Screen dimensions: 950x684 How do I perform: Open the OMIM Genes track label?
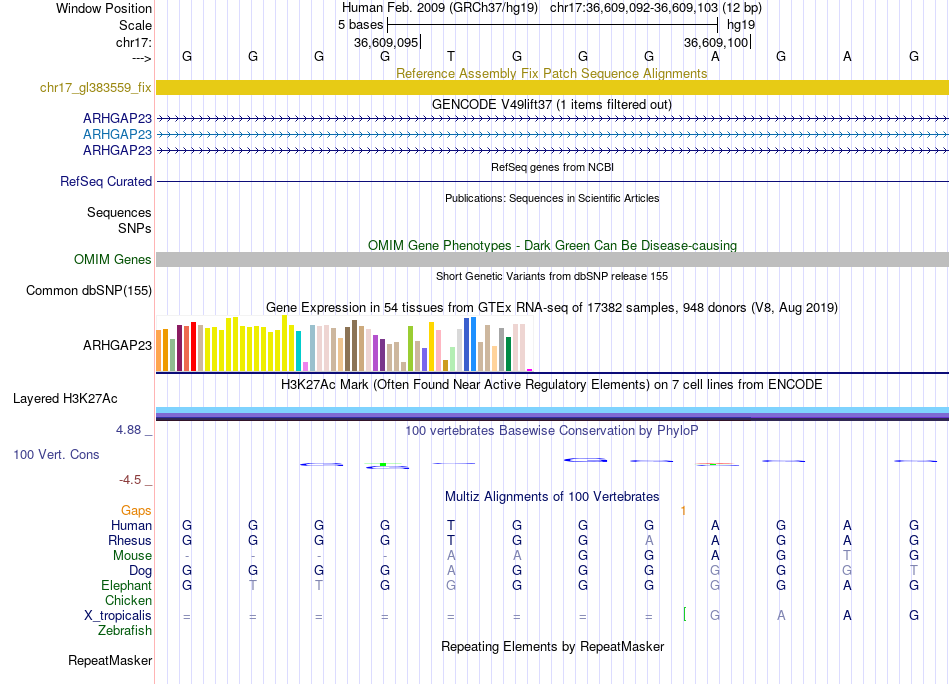tap(112, 259)
